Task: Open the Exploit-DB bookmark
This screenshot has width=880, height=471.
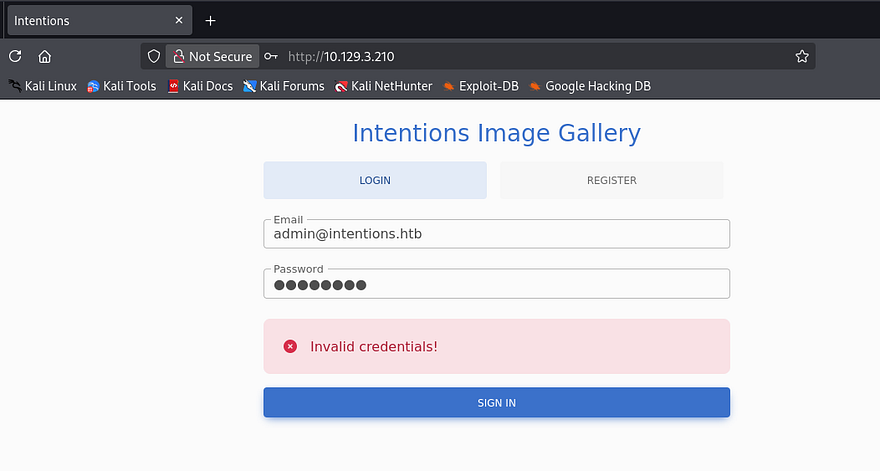Action: [480, 86]
